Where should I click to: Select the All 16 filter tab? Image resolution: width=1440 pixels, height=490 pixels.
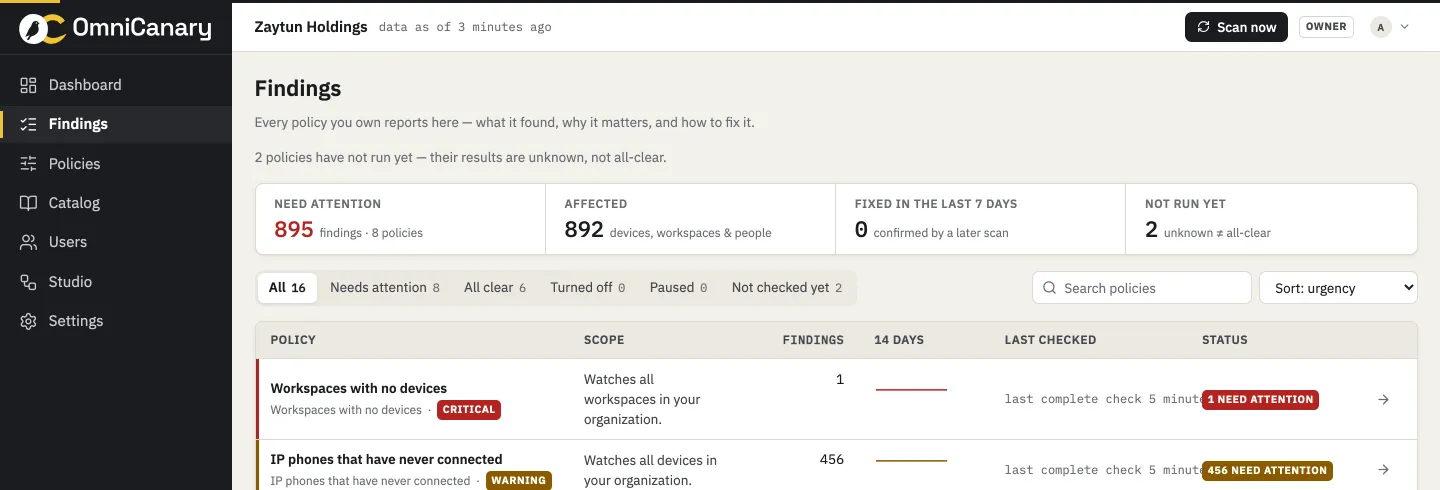[287, 288]
